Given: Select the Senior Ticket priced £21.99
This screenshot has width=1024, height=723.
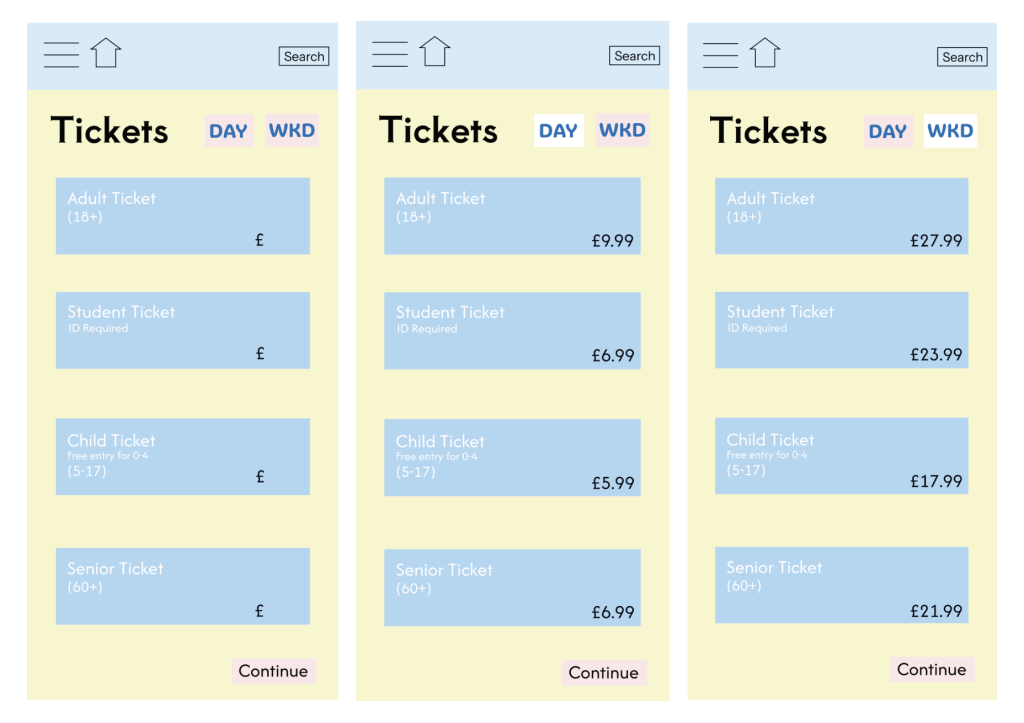Looking at the screenshot, I should point(841,585).
